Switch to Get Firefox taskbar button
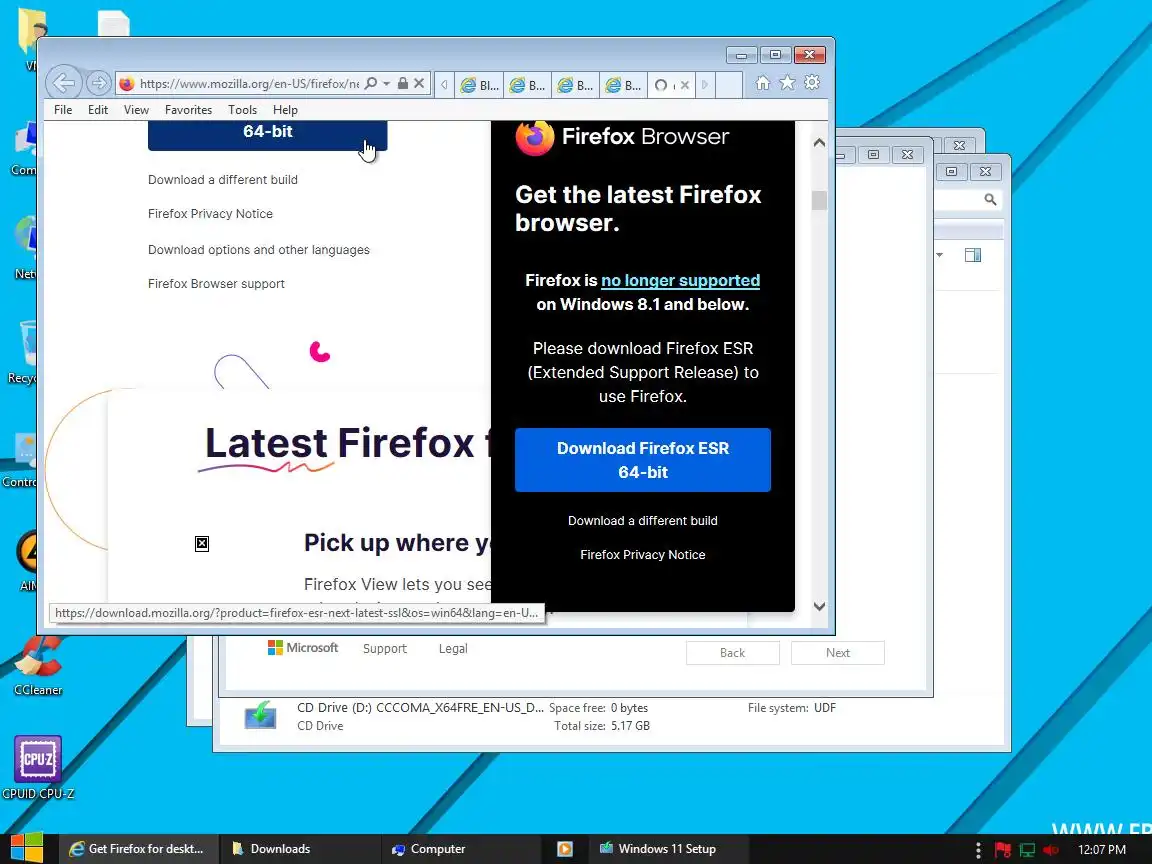1152x864 pixels. 137,849
